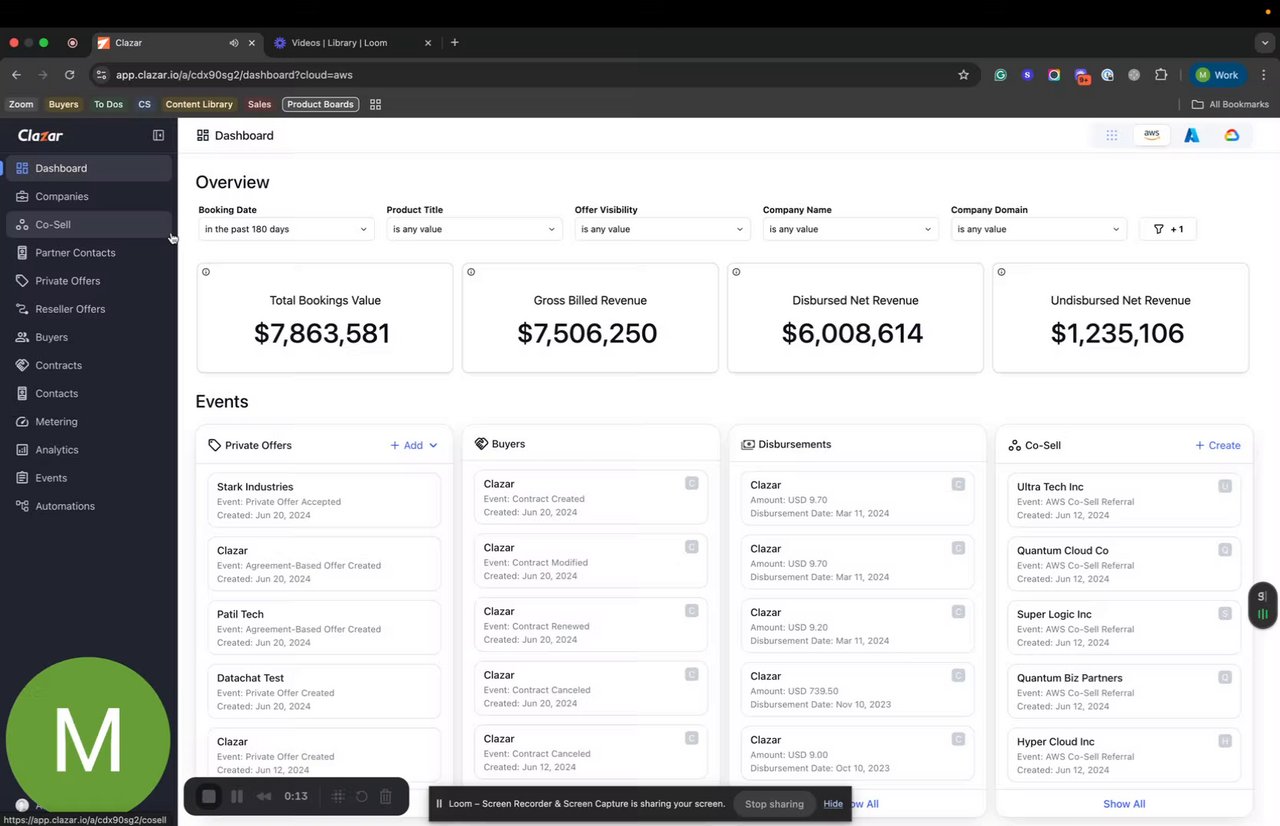Viewport: 1280px width, 826px height.
Task: Open the Dashboard sidebar item
Action: click(x=89, y=168)
